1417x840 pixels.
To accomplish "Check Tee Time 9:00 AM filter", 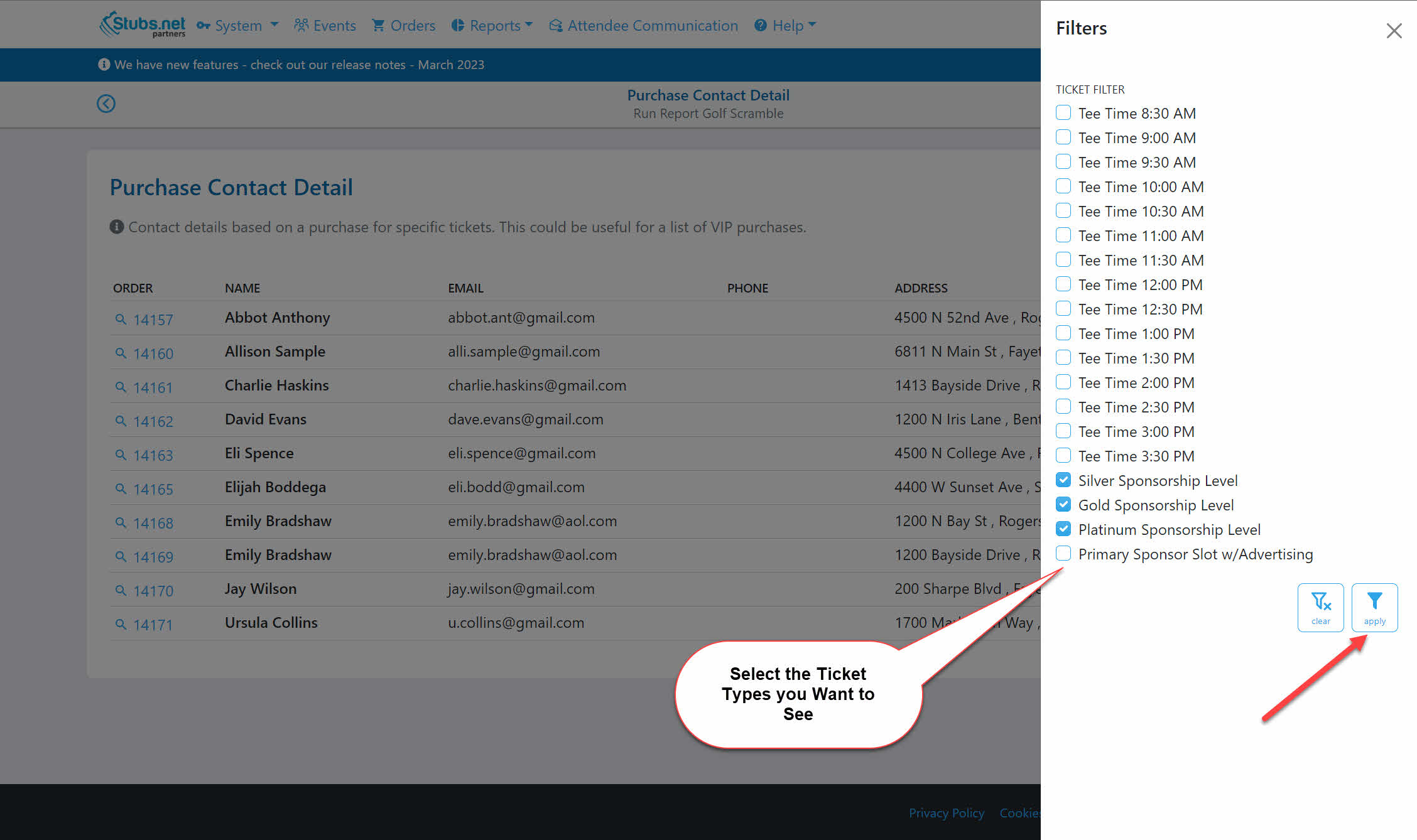I will pyautogui.click(x=1063, y=137).
